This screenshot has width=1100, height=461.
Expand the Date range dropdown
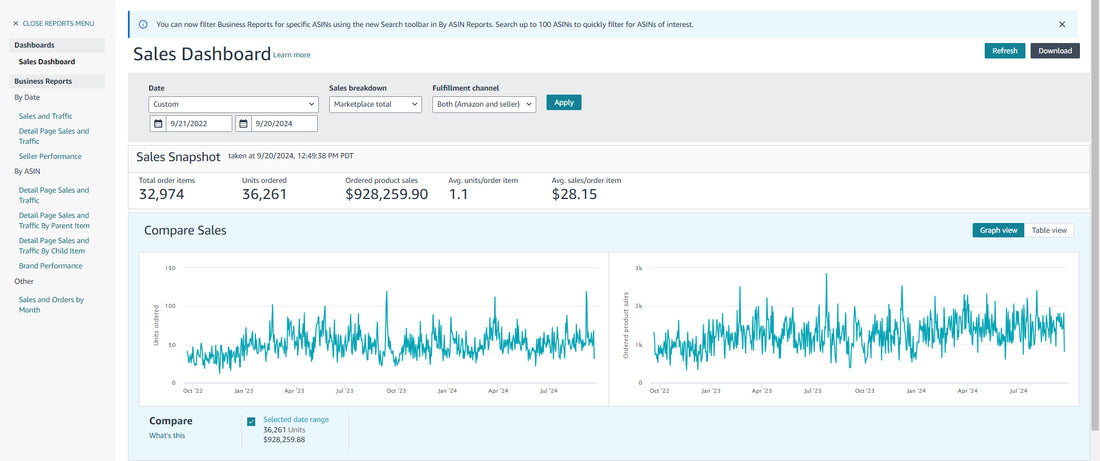(233, 104)
